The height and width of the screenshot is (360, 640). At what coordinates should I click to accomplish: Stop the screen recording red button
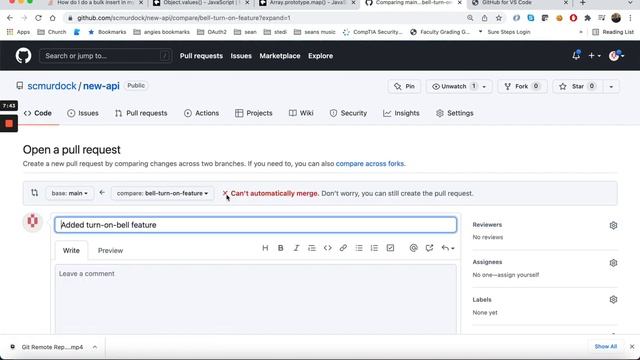[9, 123]
